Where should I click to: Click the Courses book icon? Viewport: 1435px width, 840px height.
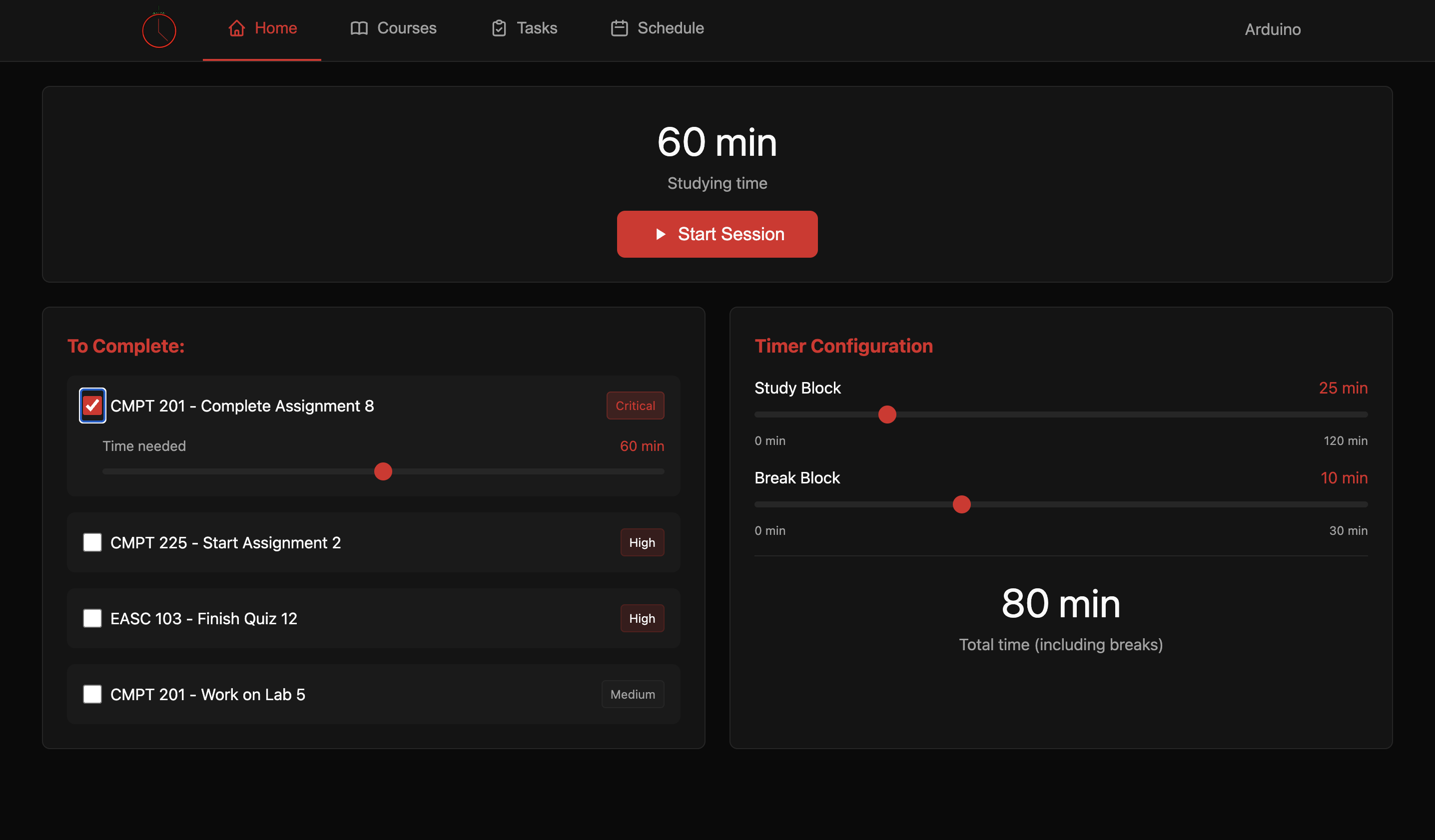tap(359, 28)
